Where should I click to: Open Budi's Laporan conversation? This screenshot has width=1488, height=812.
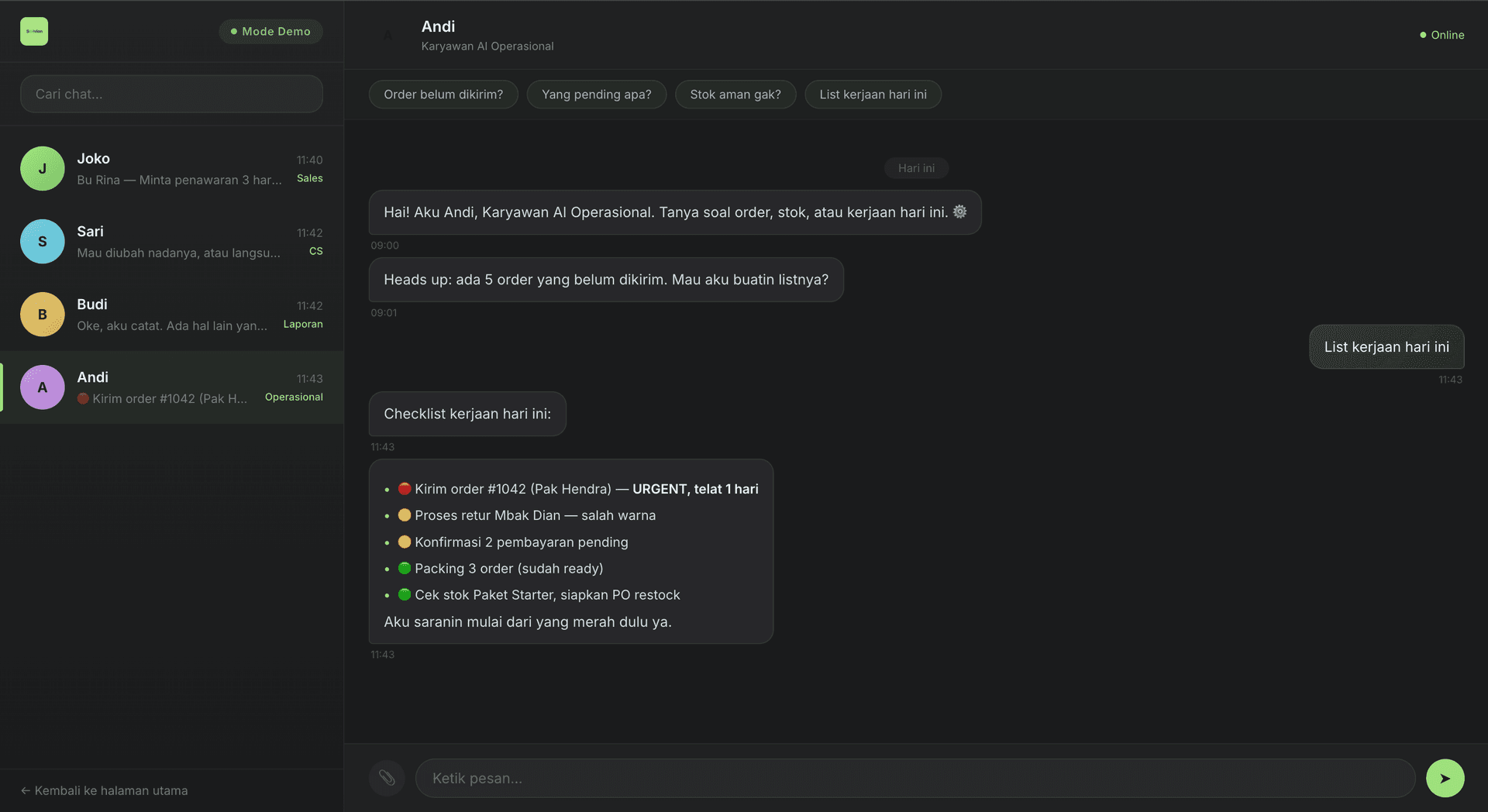[x=170, y=314]
